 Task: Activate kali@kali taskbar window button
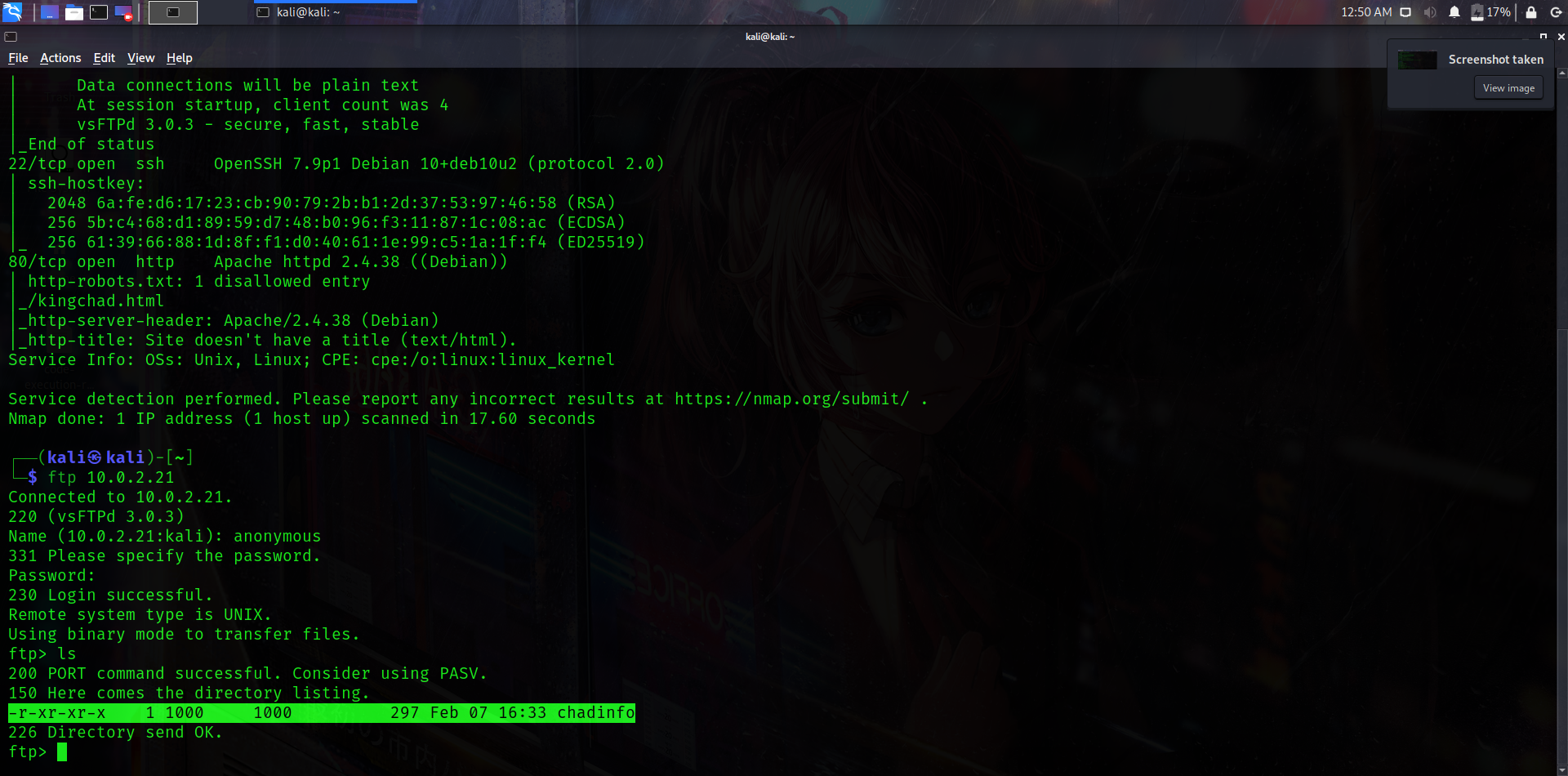(335, 12)
